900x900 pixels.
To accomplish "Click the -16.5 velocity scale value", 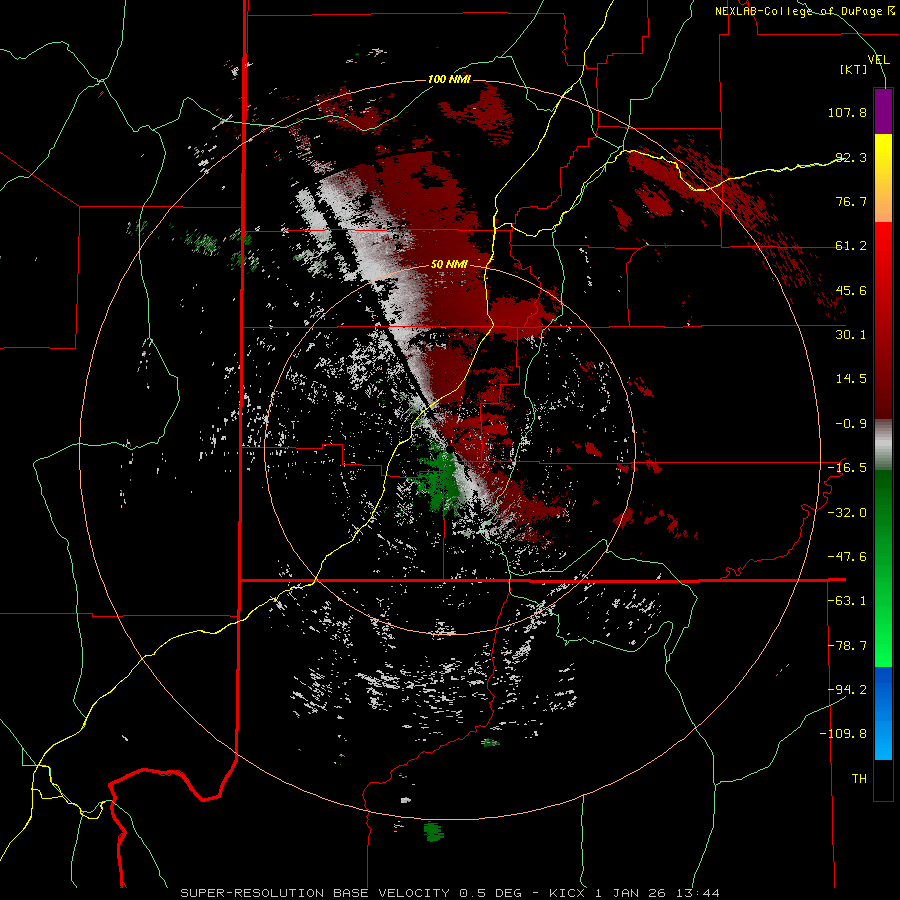I will coord(847,468).
